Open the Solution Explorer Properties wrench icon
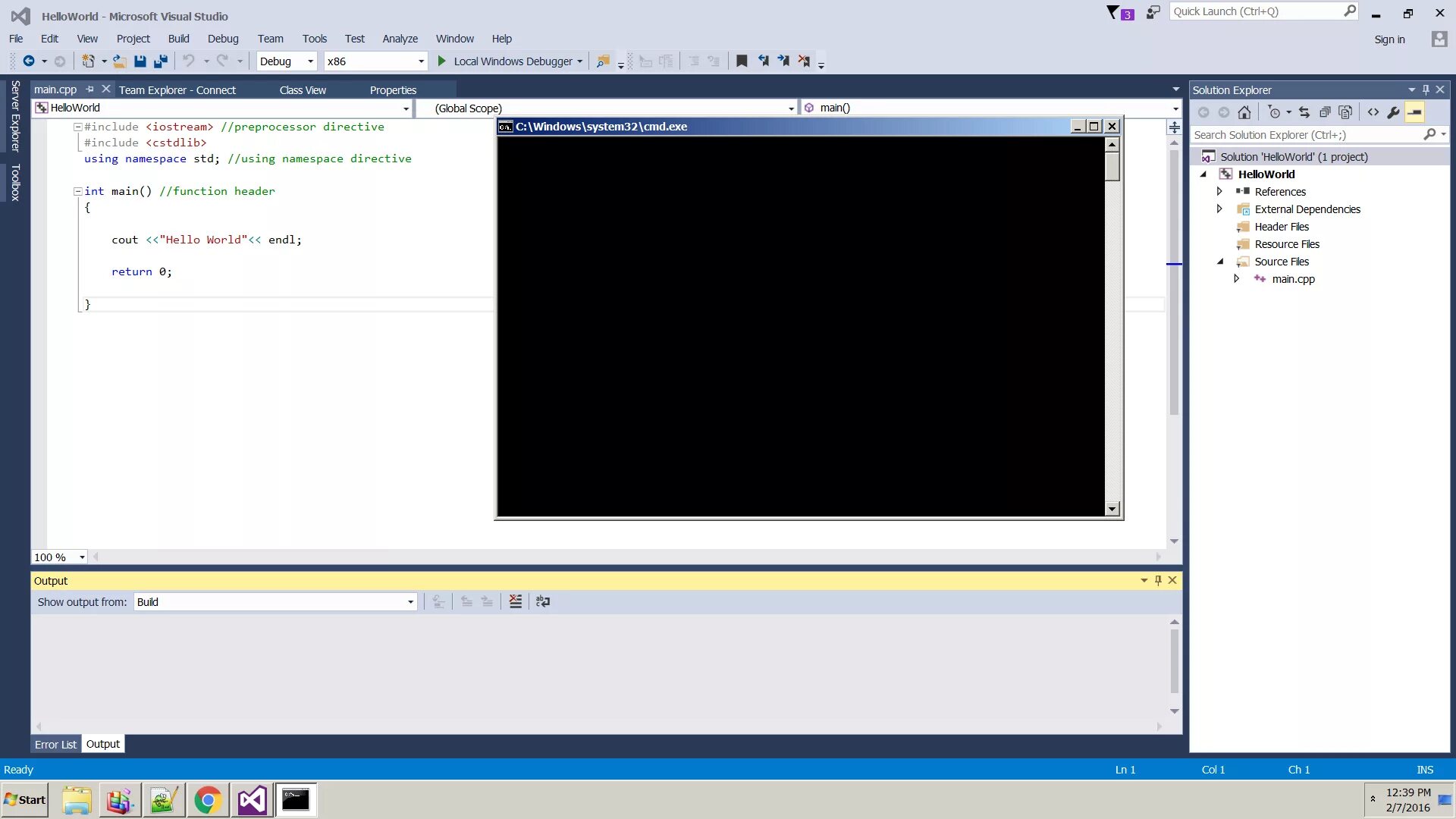 tap(1393, 112)
